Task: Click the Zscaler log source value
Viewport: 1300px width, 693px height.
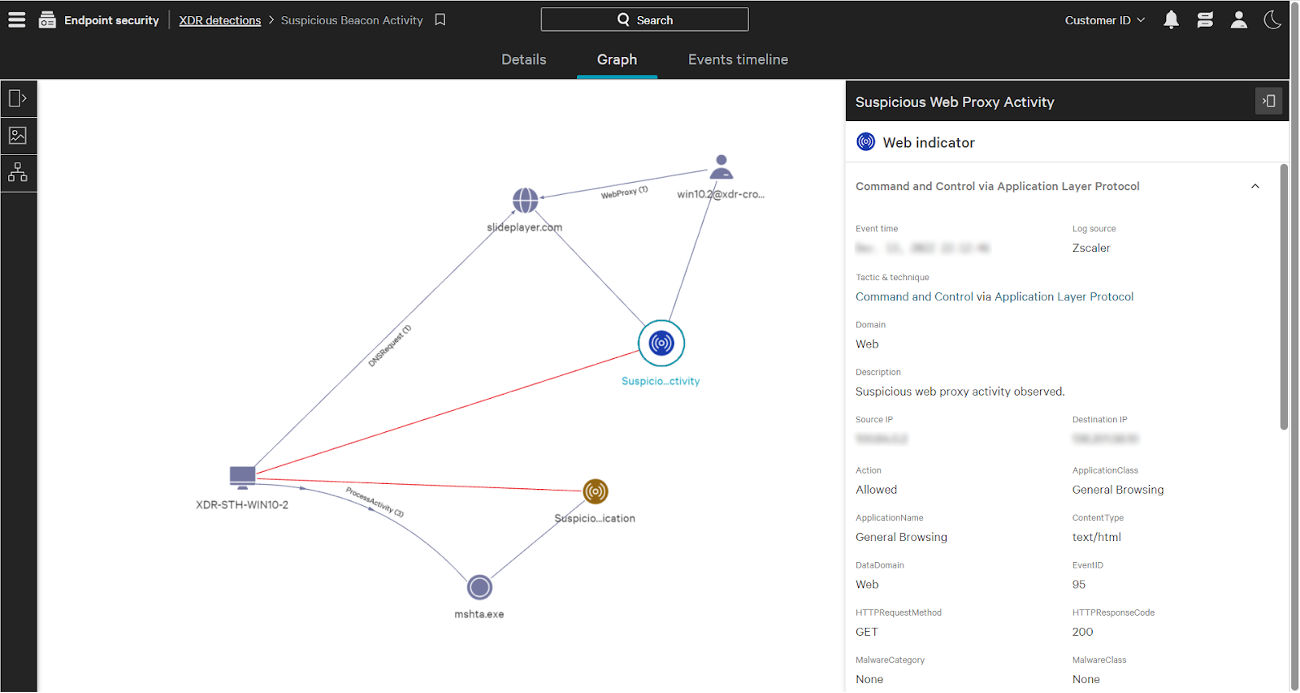Action: click(x=1091, y=248)
